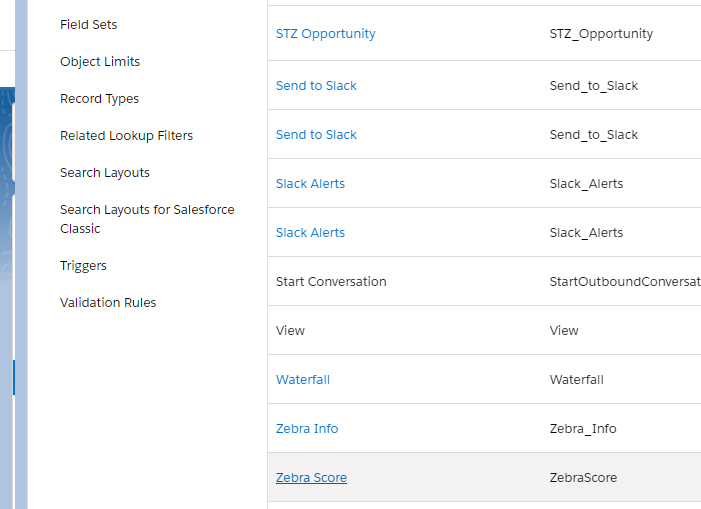Navigate to Triggers in the sidebar
This screenshot has width=701, height=509.
click(83, 266)
